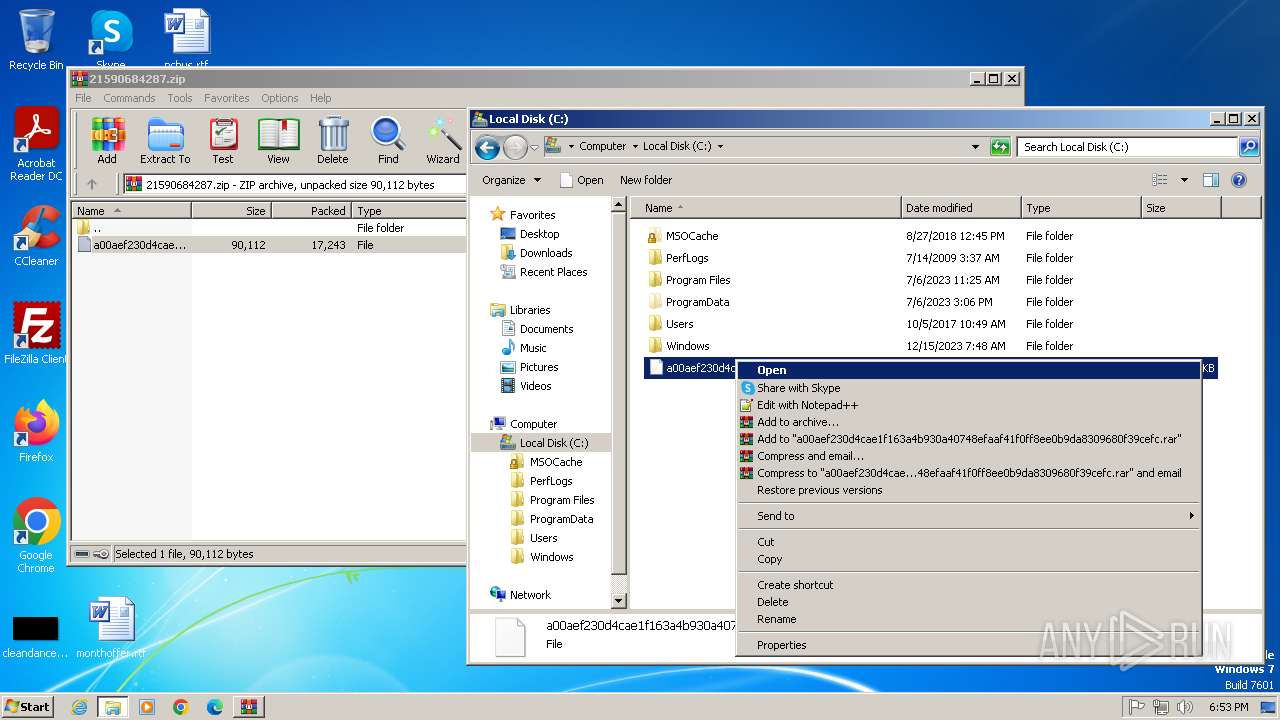This screenshot has width=1280, height=720.
Task: Open CCleaner desktop icon
Action: point(36,236)
